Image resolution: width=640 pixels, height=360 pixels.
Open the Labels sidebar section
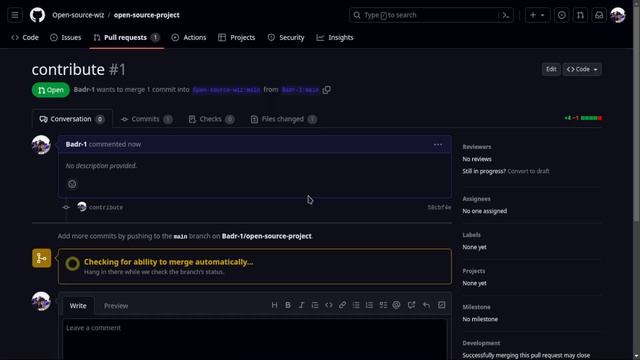point(471,235)
